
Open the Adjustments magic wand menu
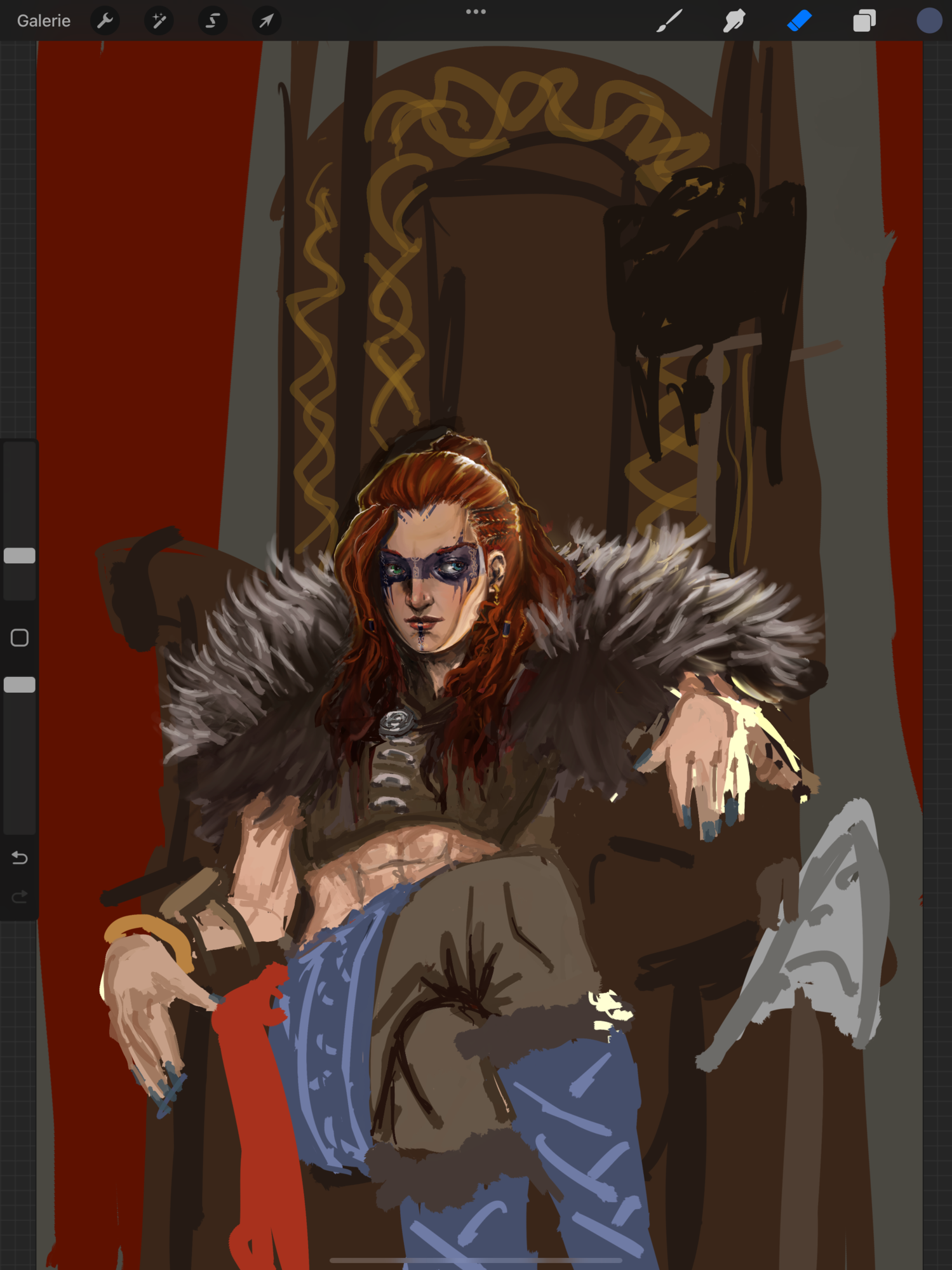(159, 21)
